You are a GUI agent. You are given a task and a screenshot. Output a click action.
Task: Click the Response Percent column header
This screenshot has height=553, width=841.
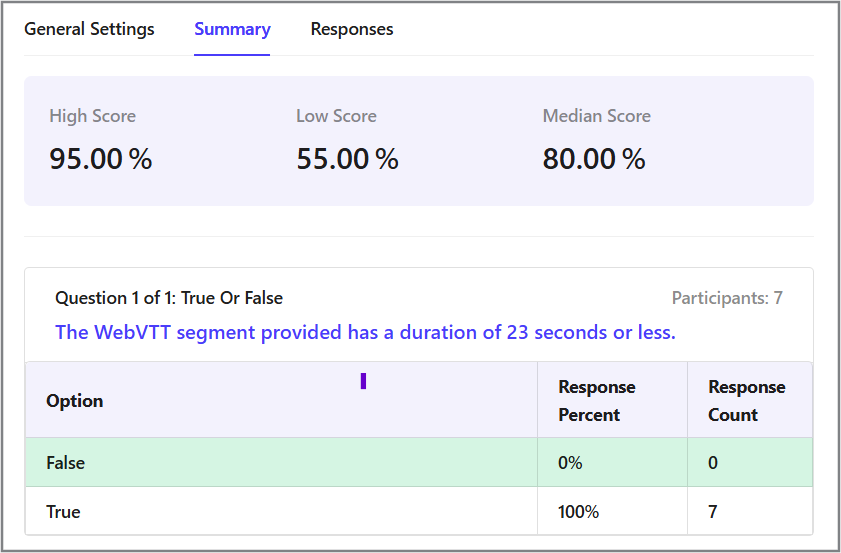tap(596, 401)
